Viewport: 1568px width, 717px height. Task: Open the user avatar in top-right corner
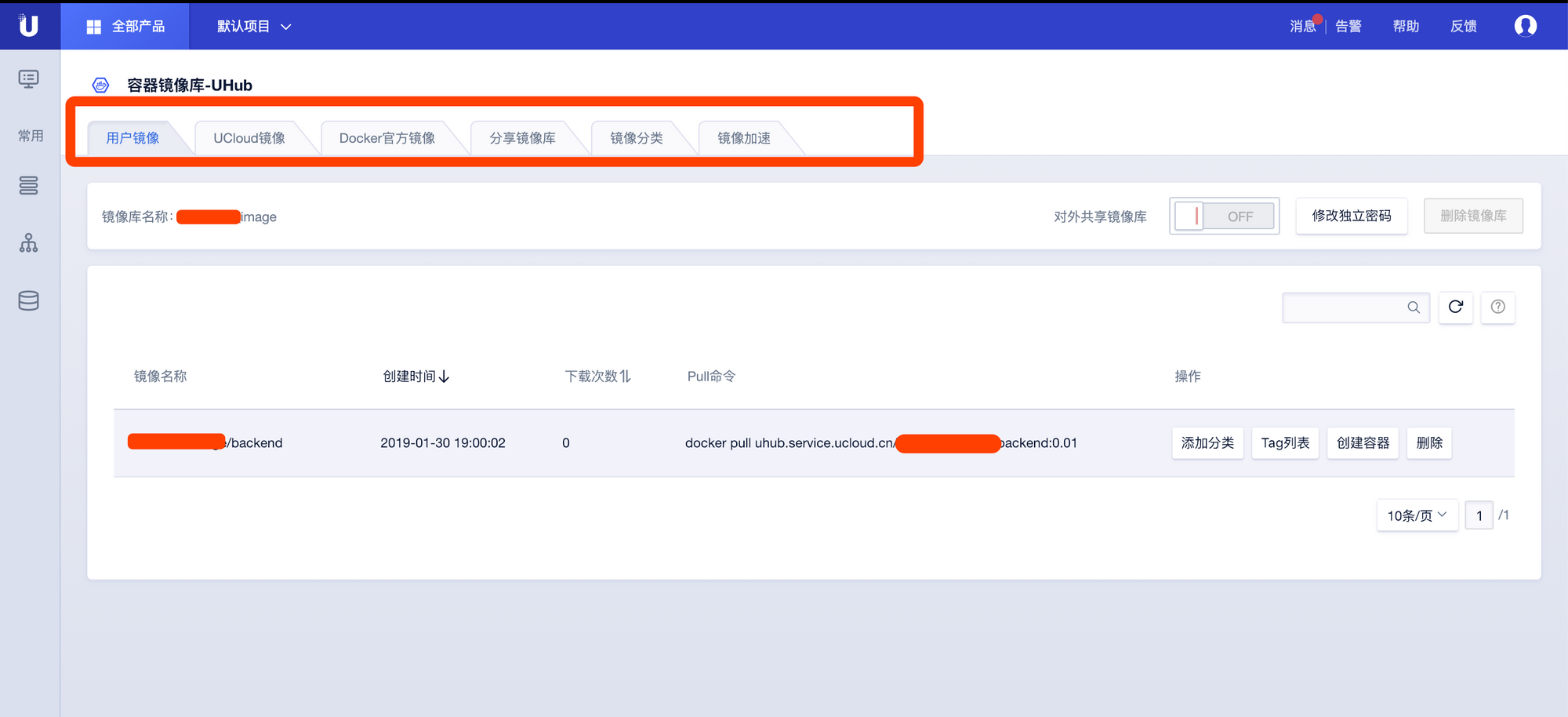coord(1526,26)
